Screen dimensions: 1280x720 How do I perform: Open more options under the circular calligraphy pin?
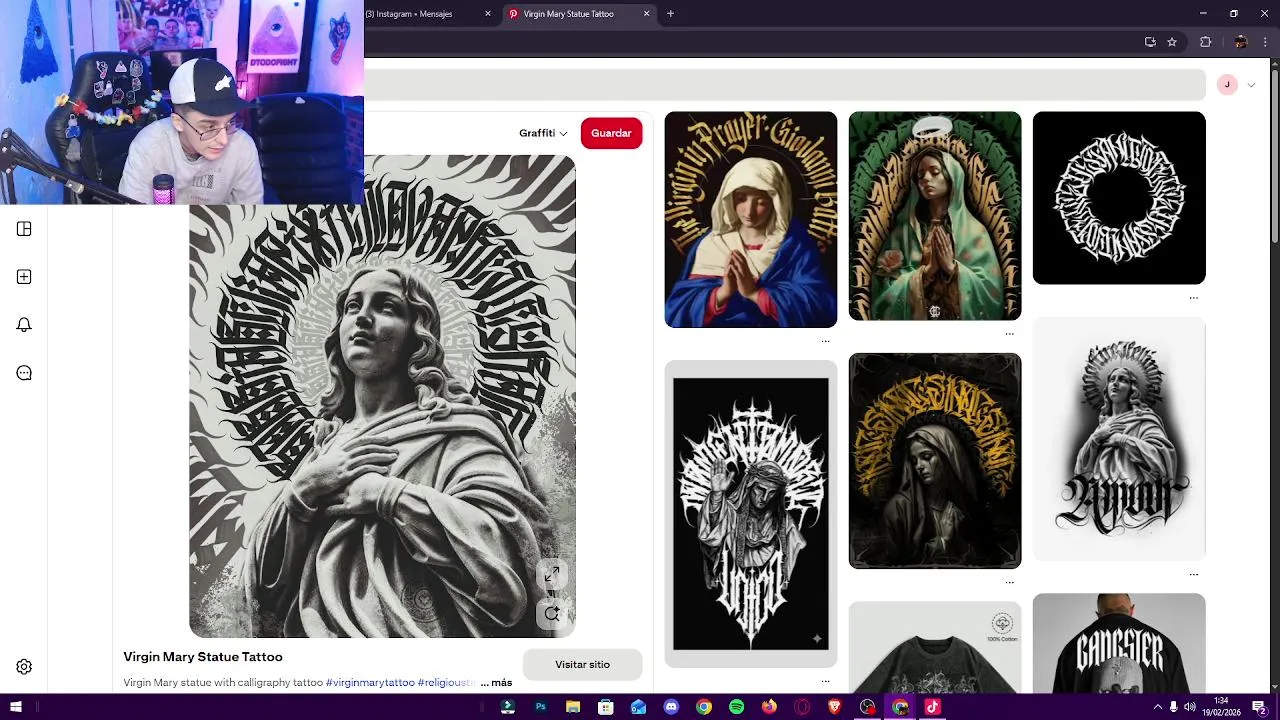(1193, 298)
